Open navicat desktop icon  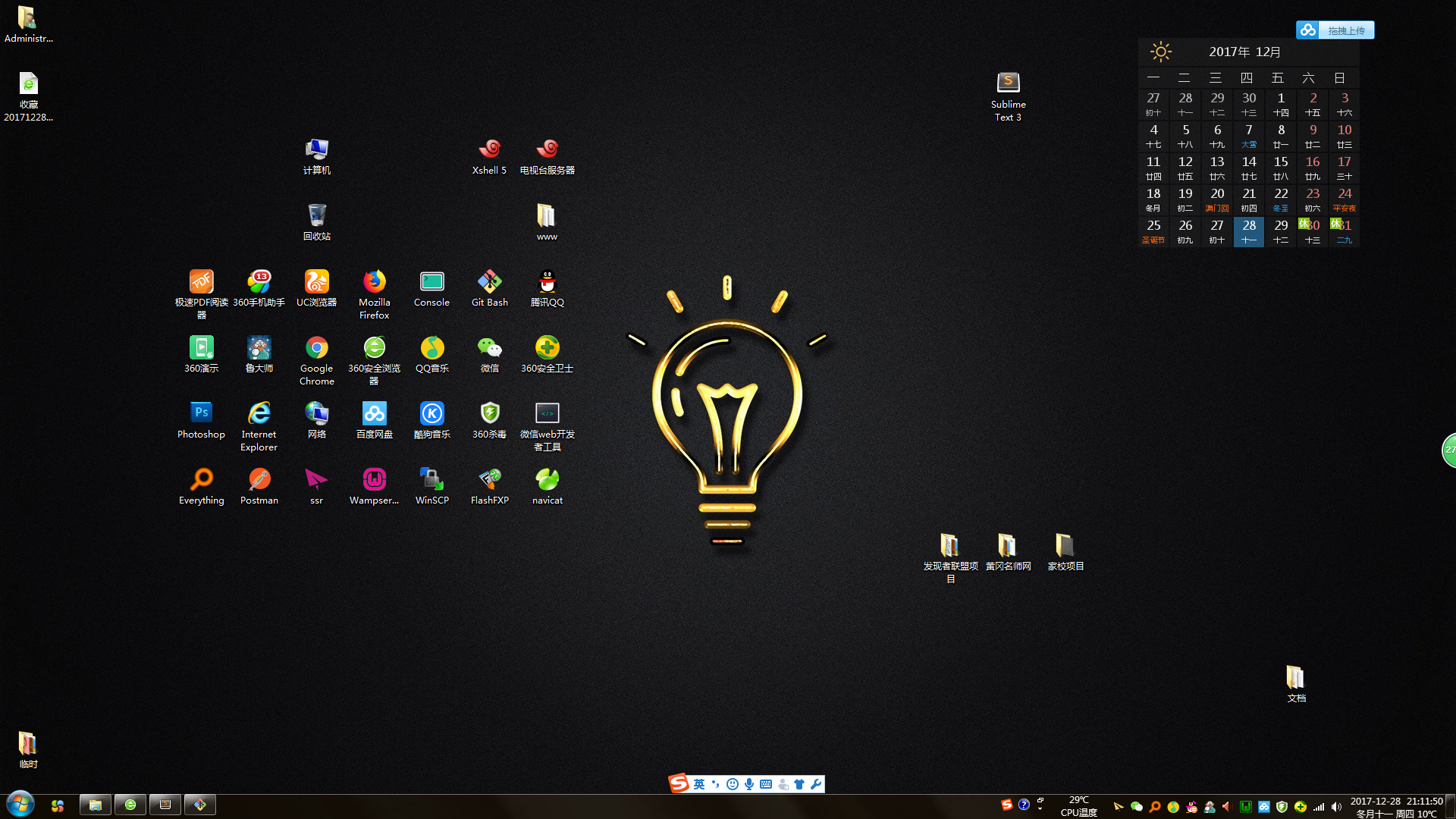tap(547, 486)
